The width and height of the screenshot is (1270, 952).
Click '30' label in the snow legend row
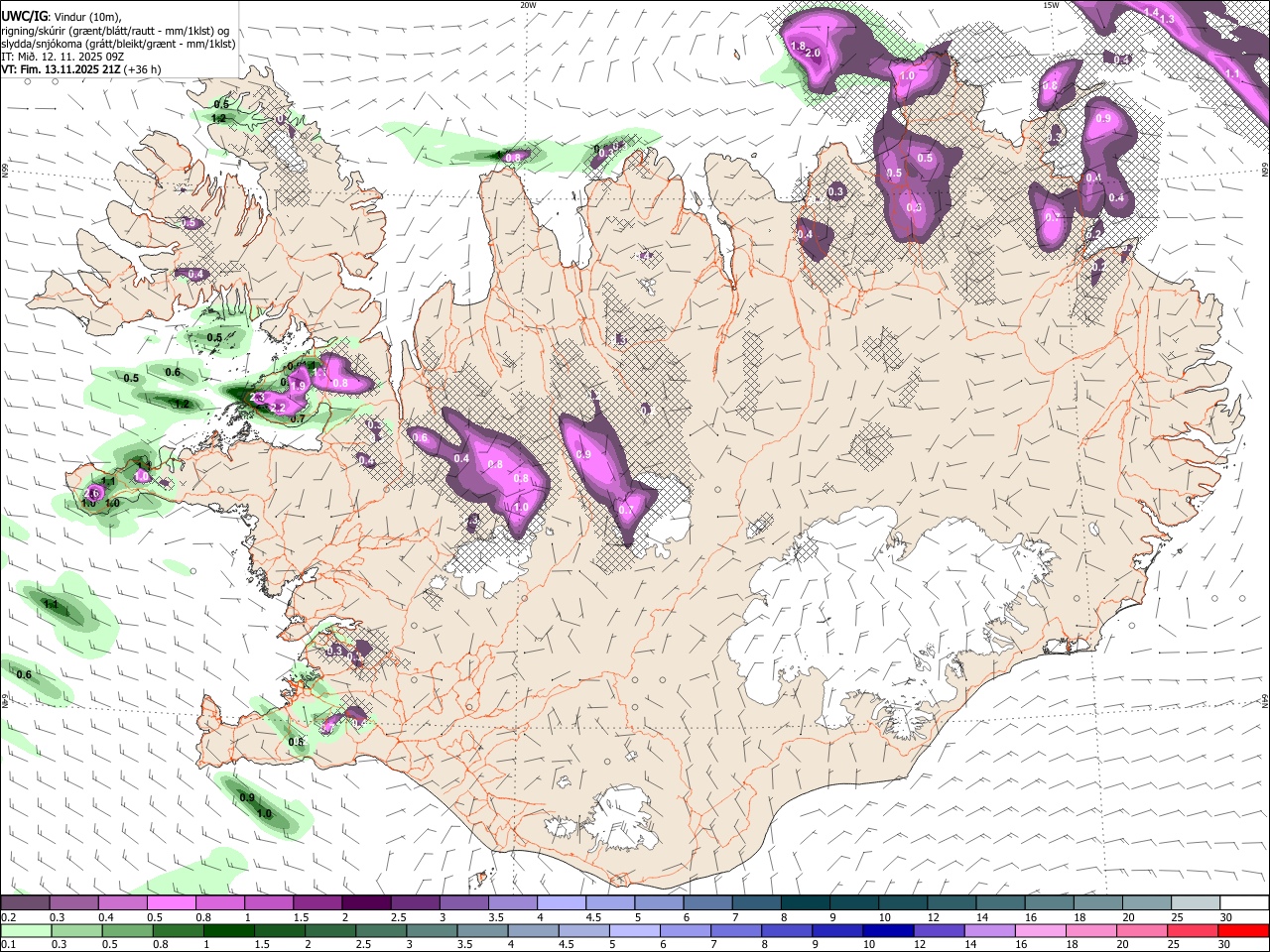click(1225, 917)
